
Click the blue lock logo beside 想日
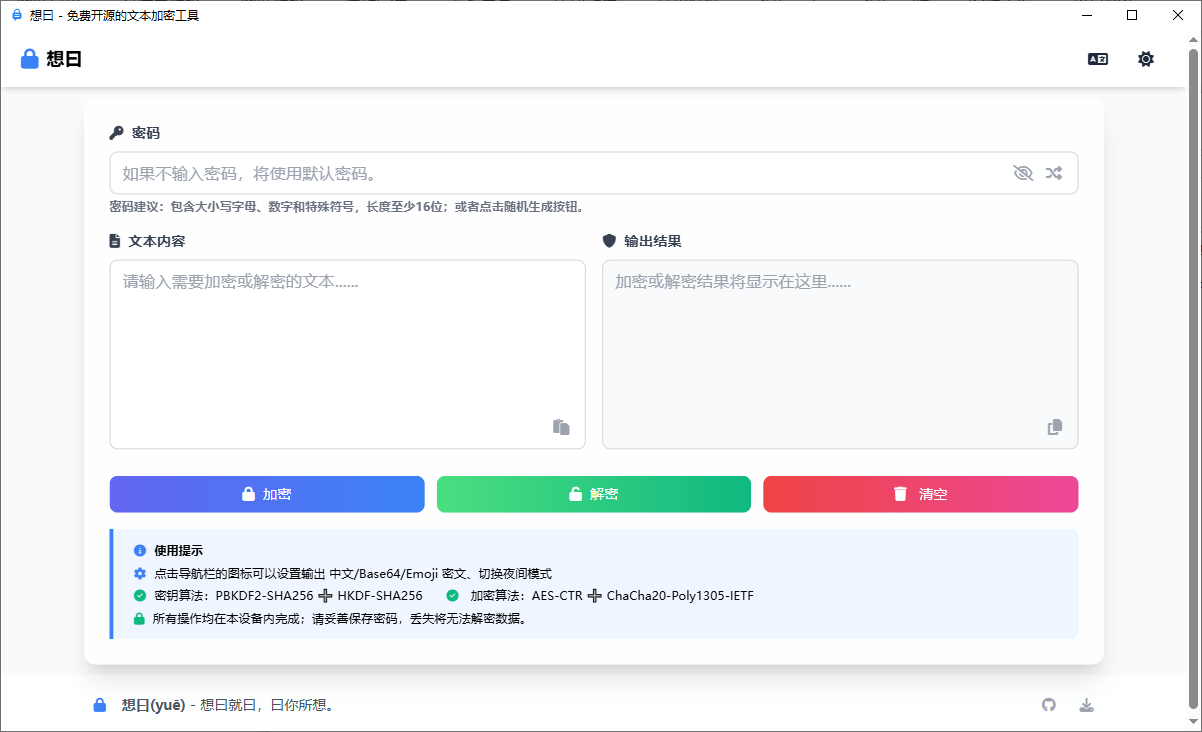coord(28,58)
